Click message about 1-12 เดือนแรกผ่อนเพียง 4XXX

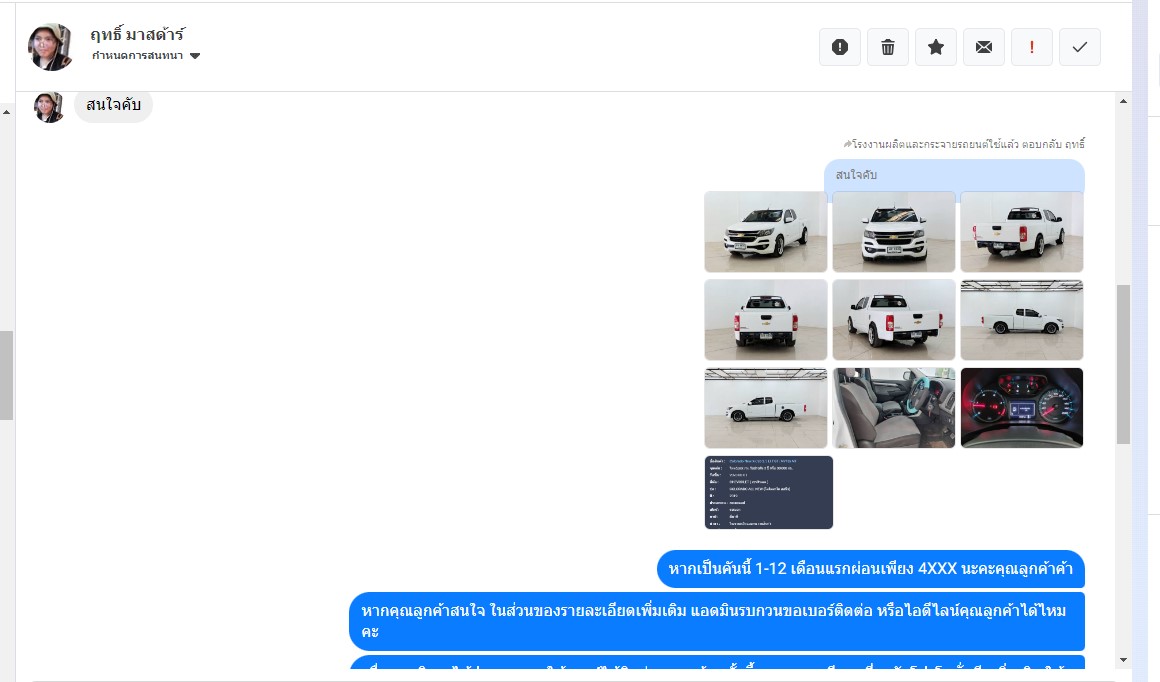(x=871, y=569)
